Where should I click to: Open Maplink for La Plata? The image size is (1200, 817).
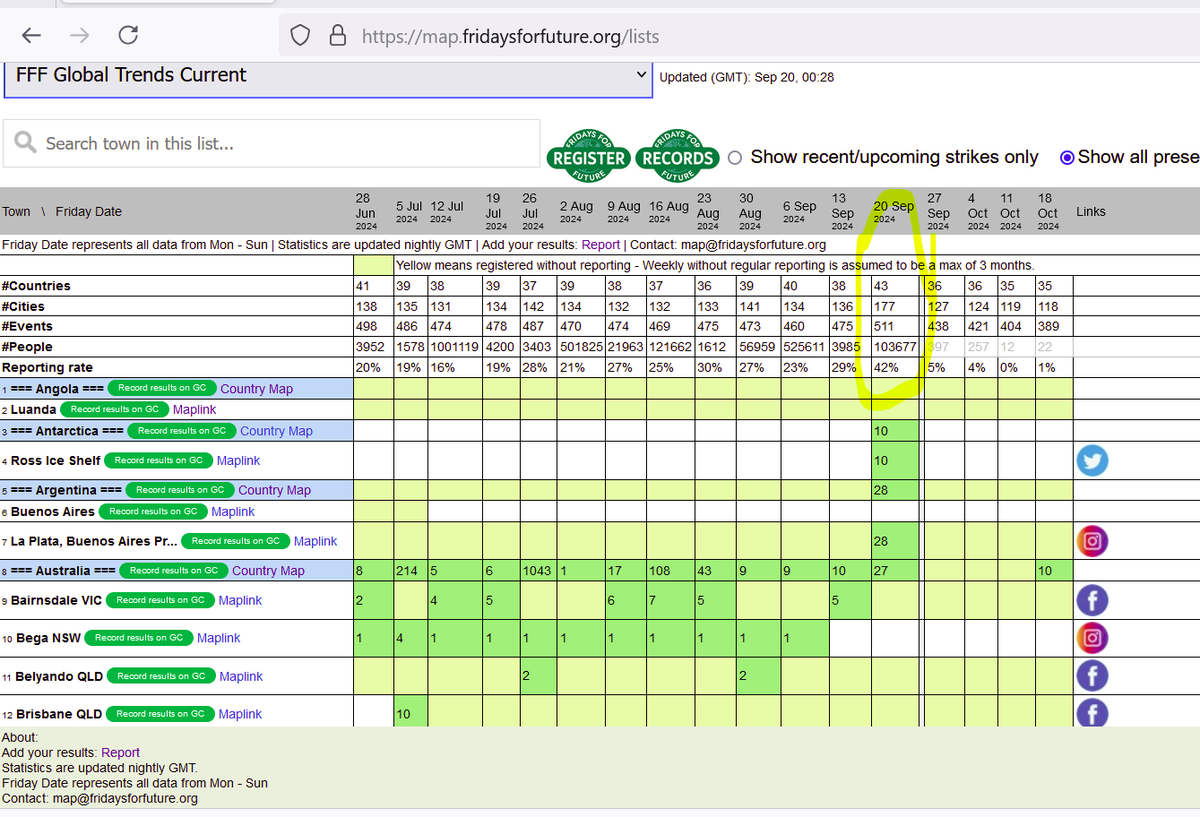coord(315,541)
